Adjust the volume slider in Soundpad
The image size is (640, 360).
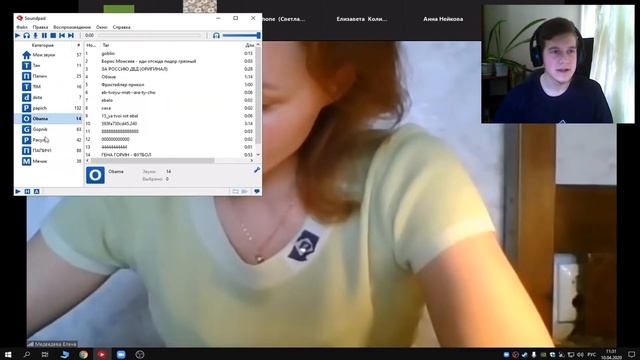241,36
